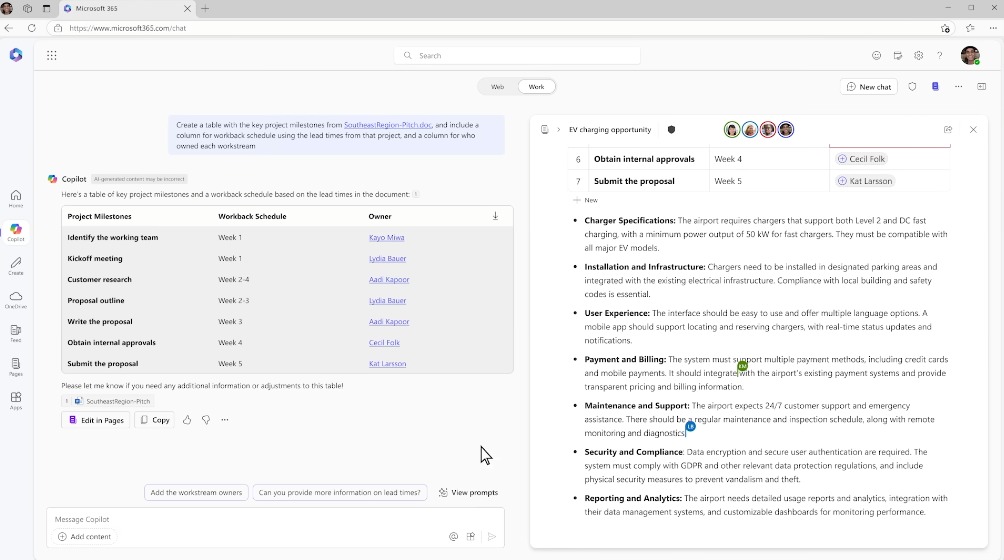Click the share icon in the Pages panel
Viewport: 1004px width, 560px height.
point(948,130)
